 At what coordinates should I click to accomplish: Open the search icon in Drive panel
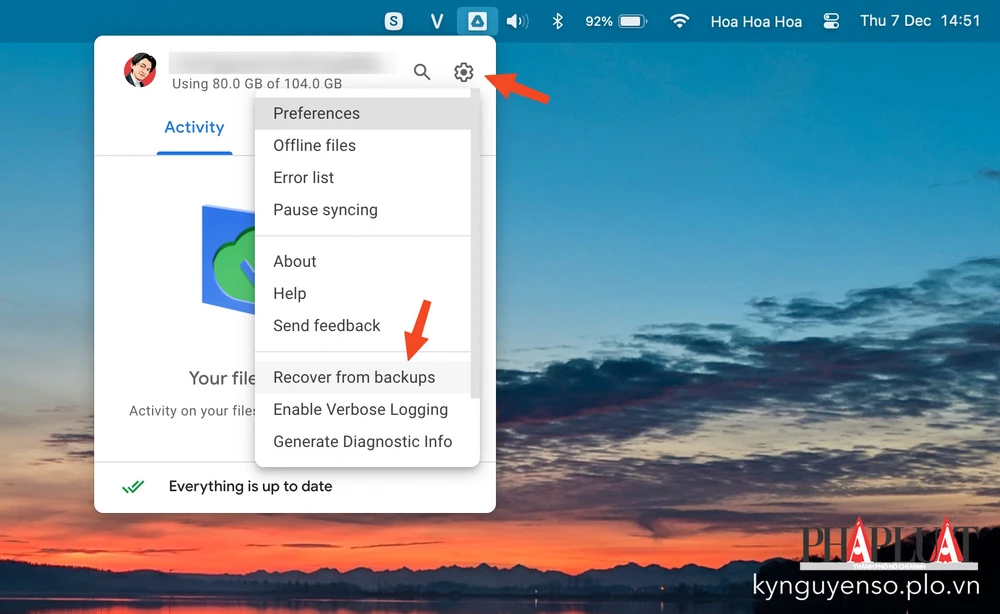pos(422,71)
